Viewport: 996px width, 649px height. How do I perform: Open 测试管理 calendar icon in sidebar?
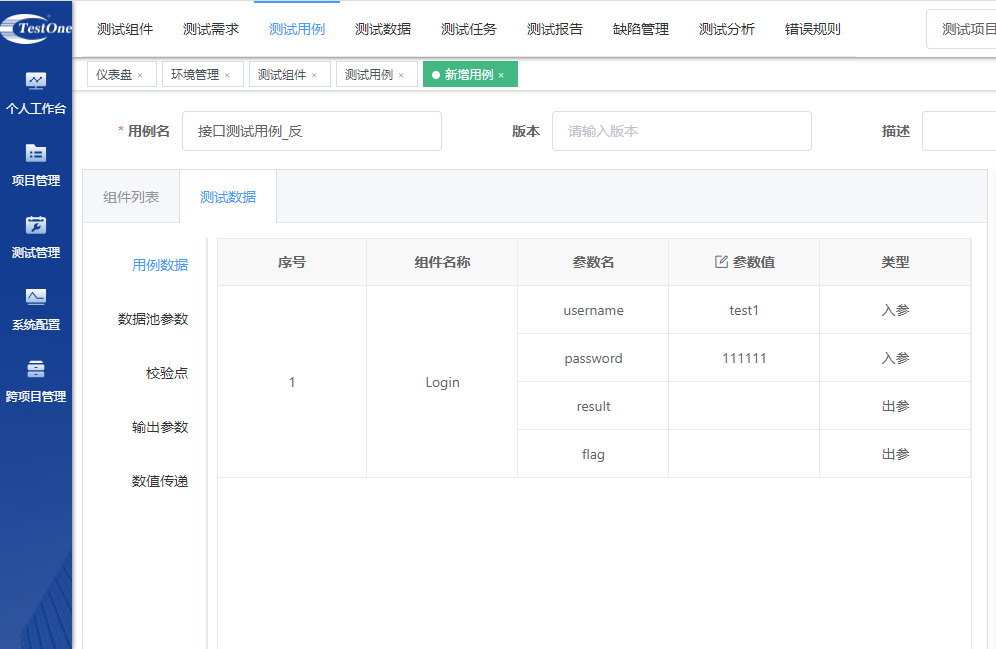click(x=36, y=225)
